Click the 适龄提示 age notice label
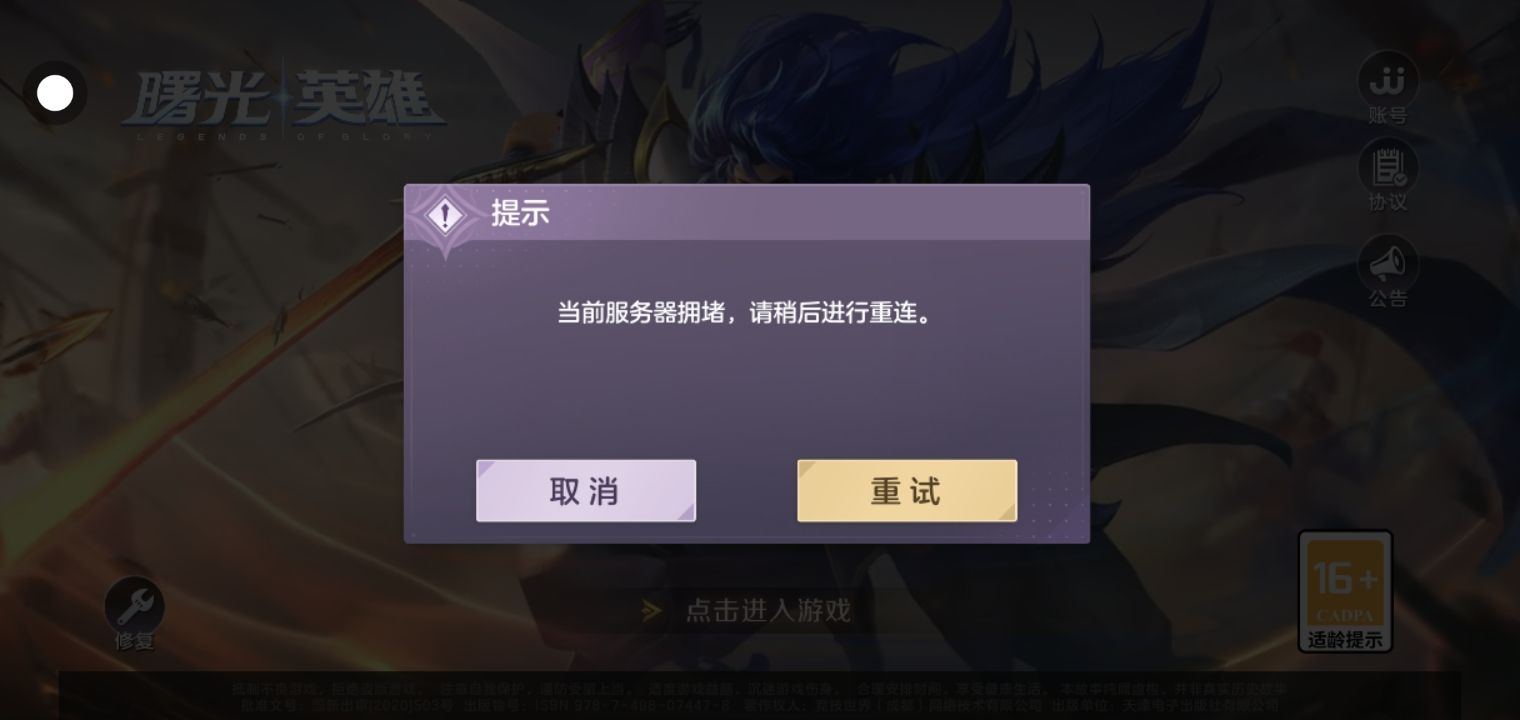1520x720 pixels. point(1345,640)
